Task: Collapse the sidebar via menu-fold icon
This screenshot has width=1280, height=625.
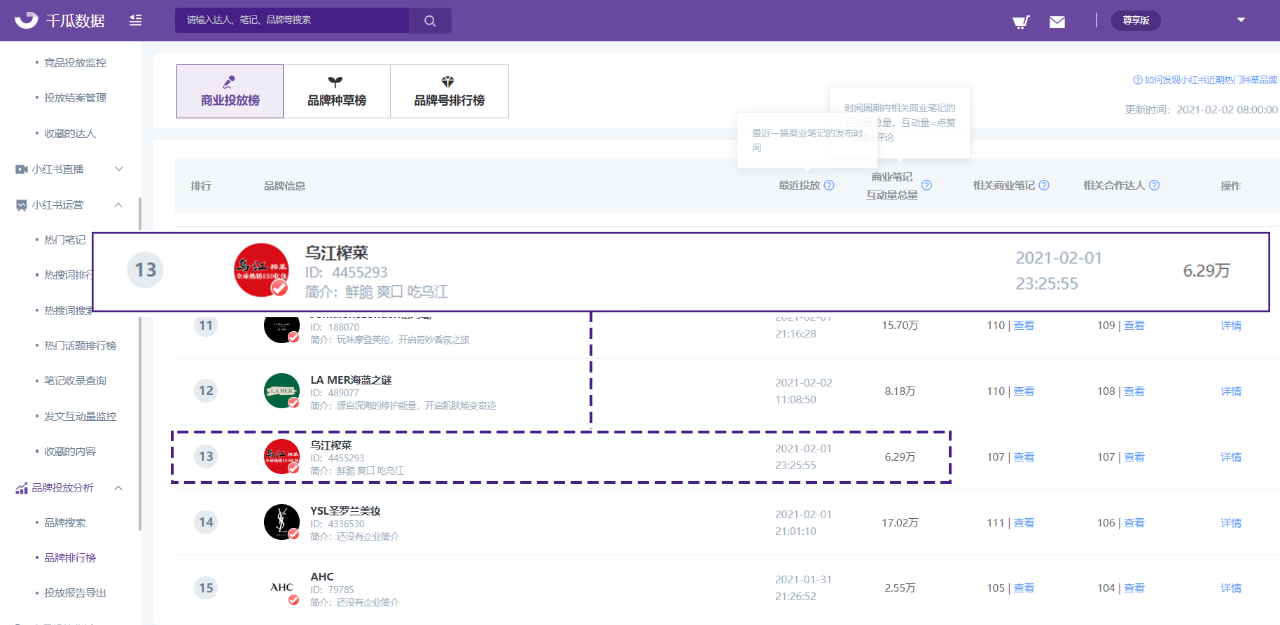Action: point(135,20)
